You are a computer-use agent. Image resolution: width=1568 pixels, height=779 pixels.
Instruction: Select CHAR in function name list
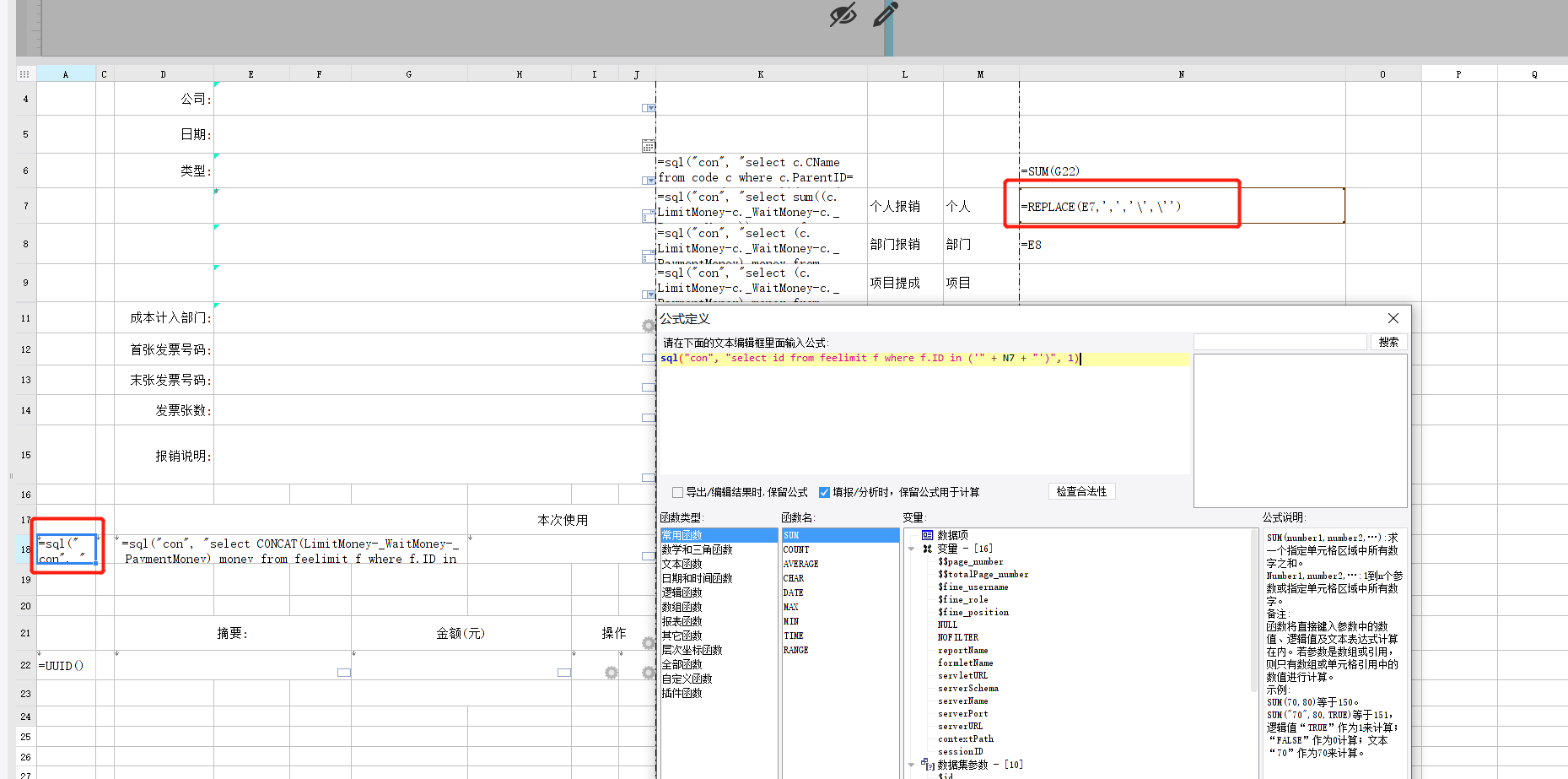point(840,578)
